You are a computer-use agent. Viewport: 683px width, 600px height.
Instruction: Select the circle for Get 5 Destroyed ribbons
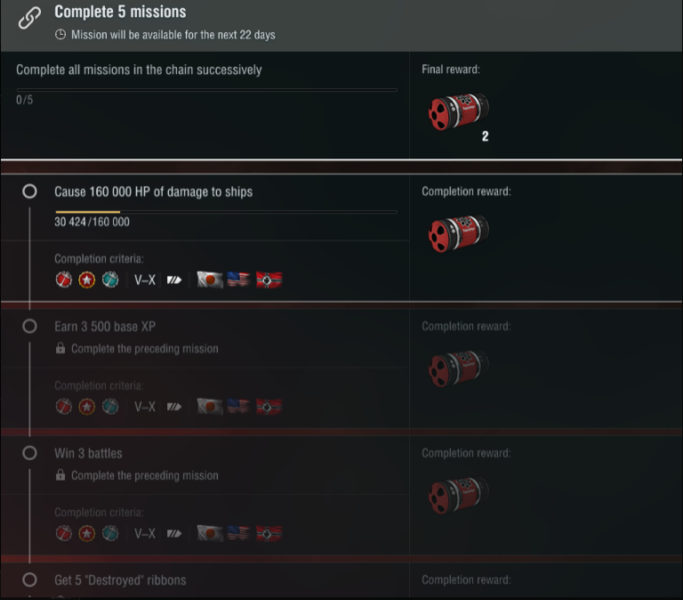coord(30,580)
